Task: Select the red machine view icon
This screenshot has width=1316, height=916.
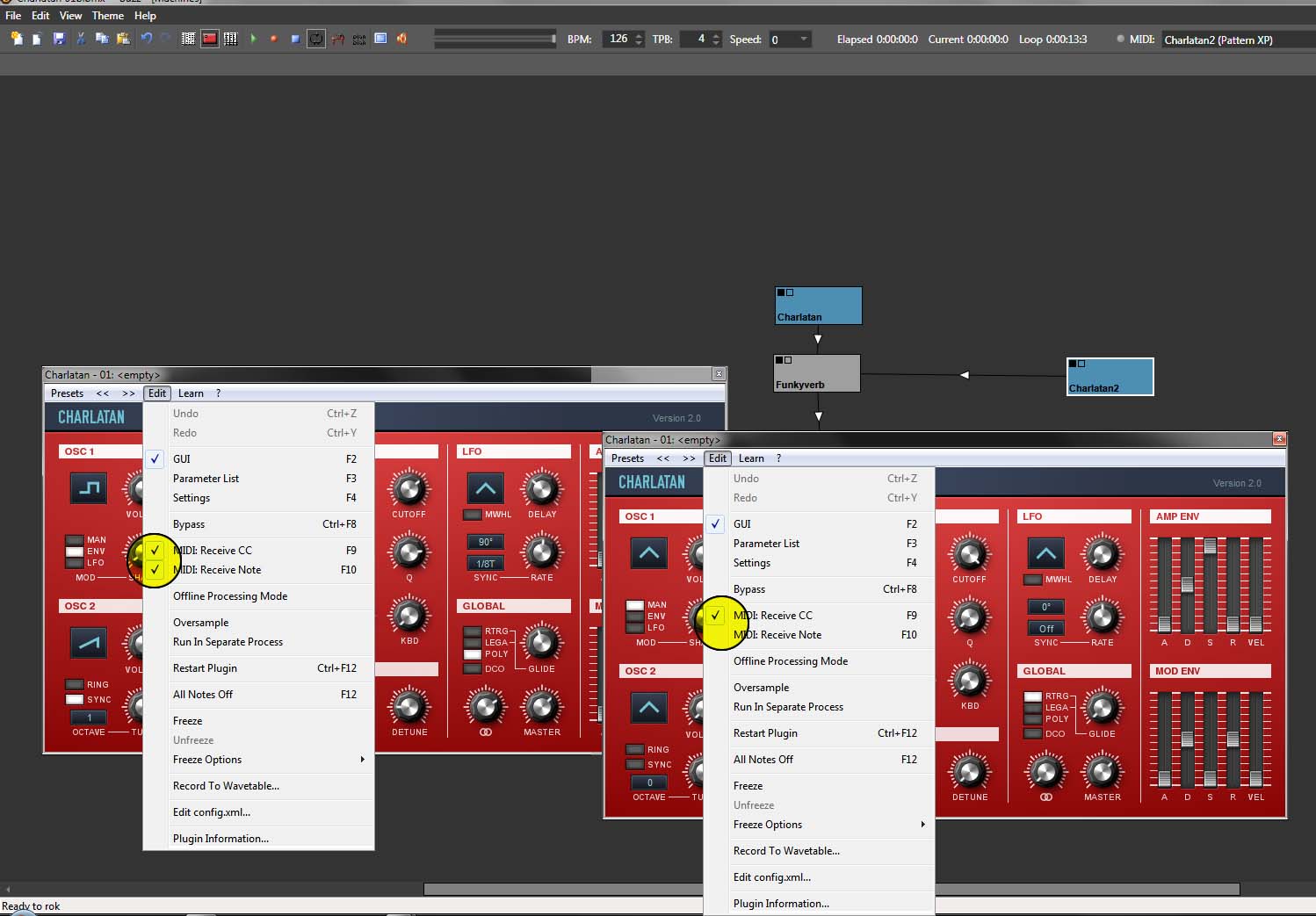Action: tap(209, 39)
